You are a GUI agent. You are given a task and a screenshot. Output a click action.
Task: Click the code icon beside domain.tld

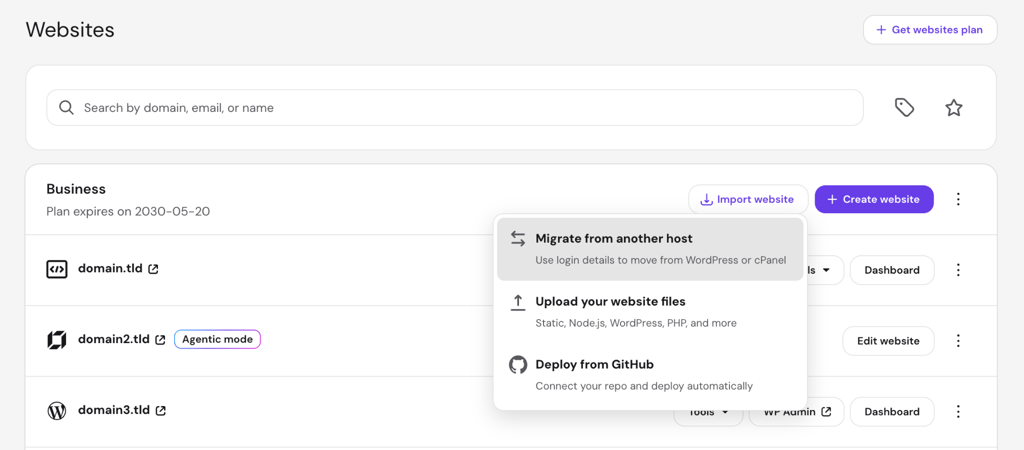[57, 269]
